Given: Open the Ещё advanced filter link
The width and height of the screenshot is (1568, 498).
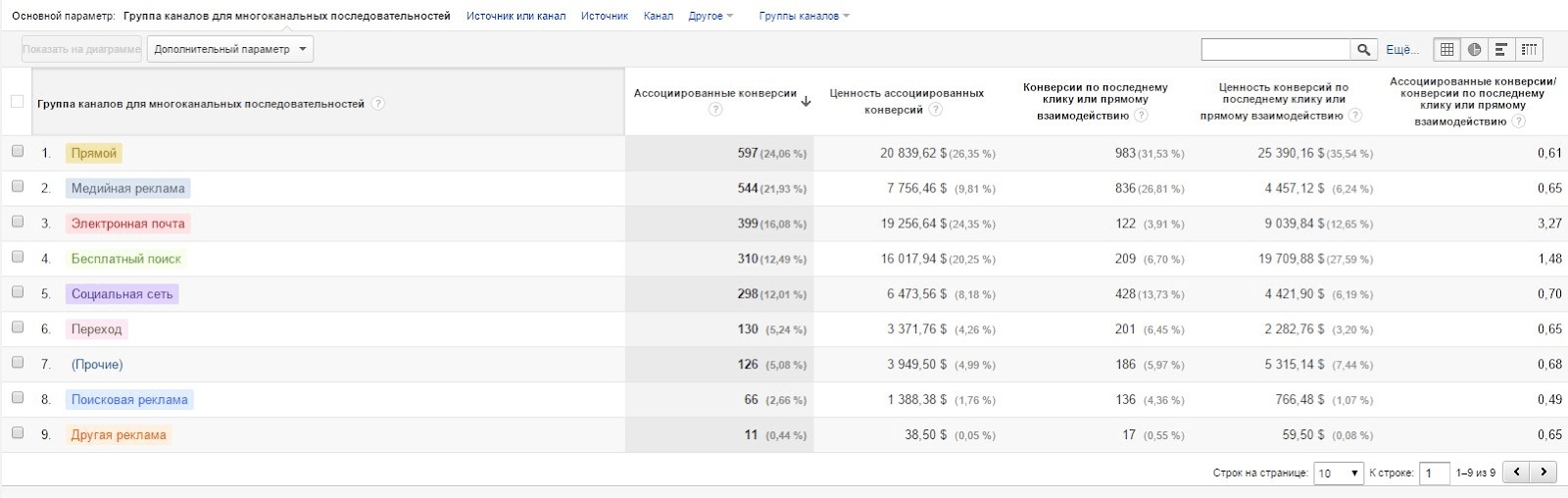Looking at the screenshot, I should click(1401, 49).
